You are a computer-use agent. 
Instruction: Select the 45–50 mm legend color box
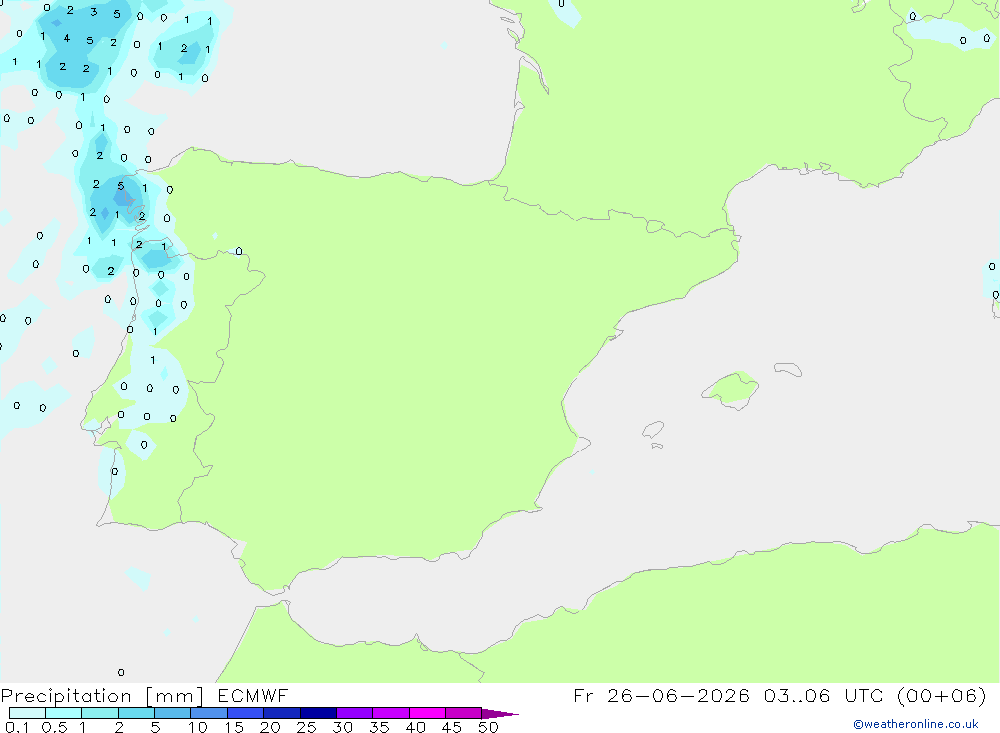pos(464,713)
